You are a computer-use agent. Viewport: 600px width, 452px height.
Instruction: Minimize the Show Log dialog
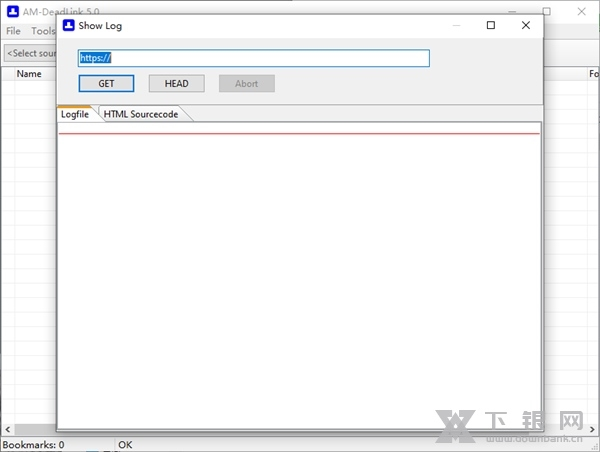456,25
